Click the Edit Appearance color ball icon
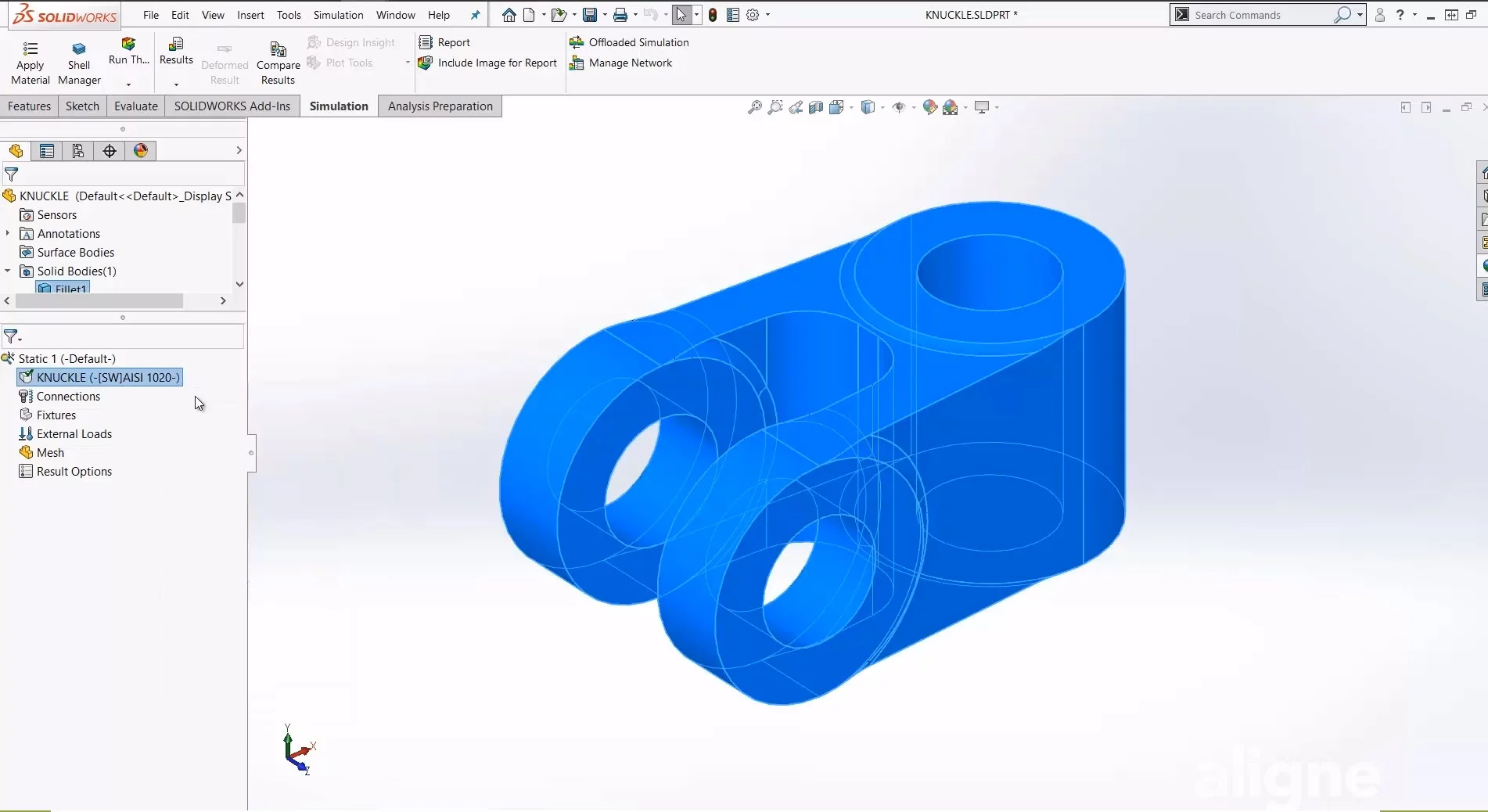Image resolution: width=1488 pixels, height=812 pixels. tap(929, 107)
